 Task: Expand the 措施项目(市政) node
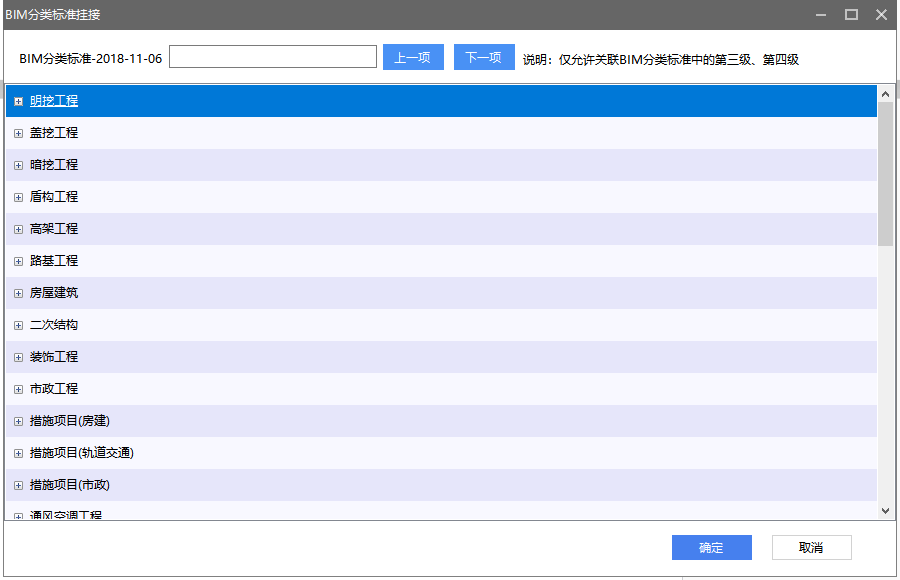pos(18,485)
